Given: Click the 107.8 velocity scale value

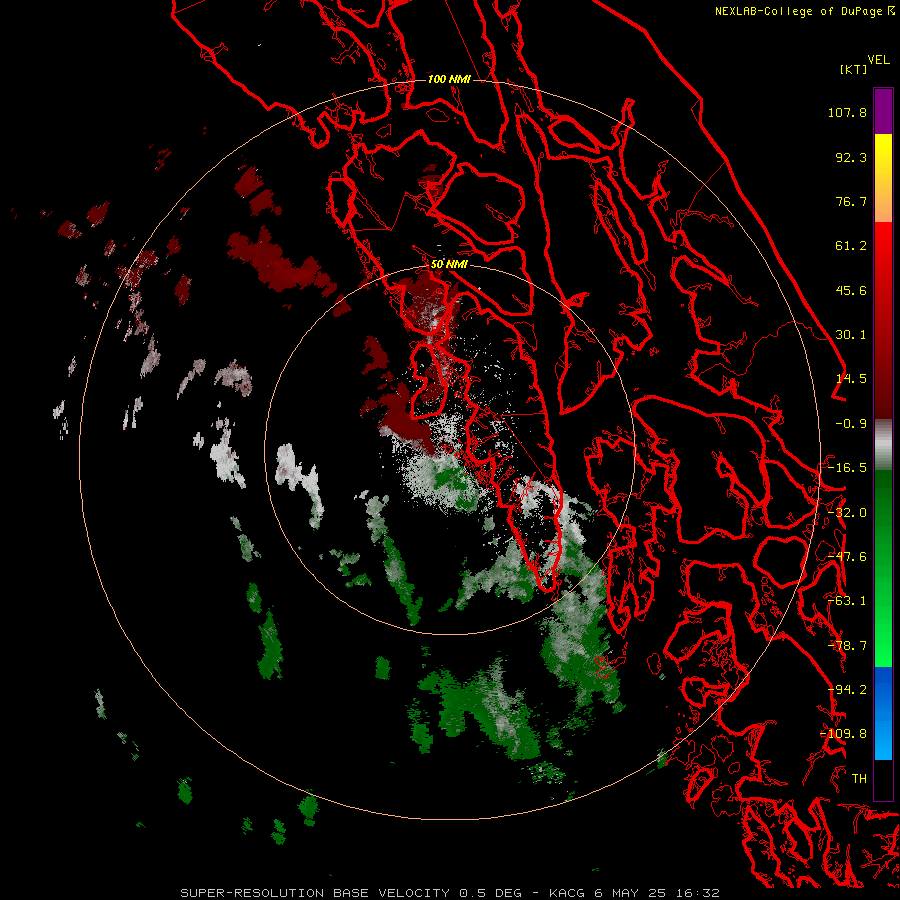Looking at the screenshot, I should point(847,112).
